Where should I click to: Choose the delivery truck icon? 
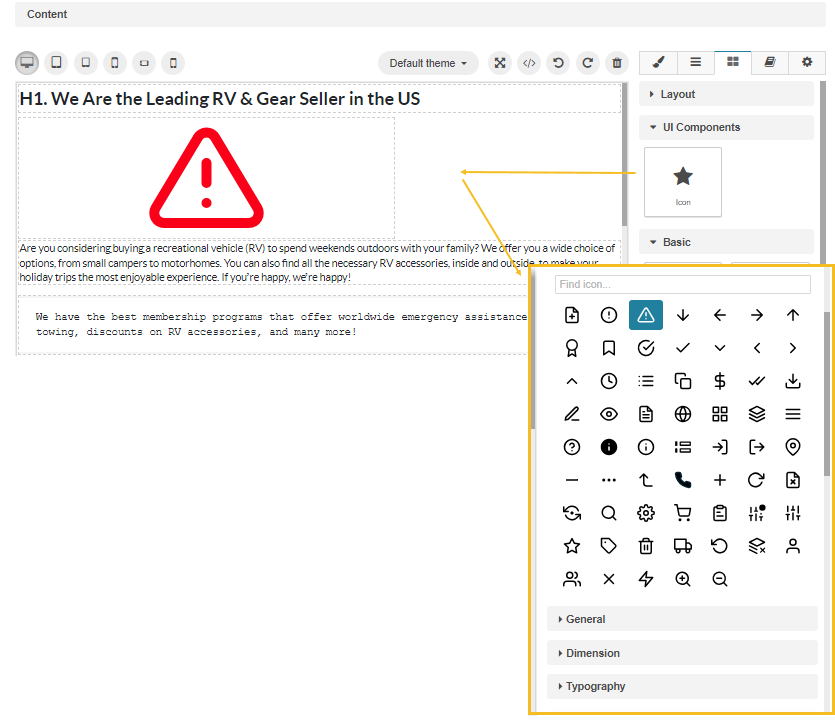click(x=683, y=546)
